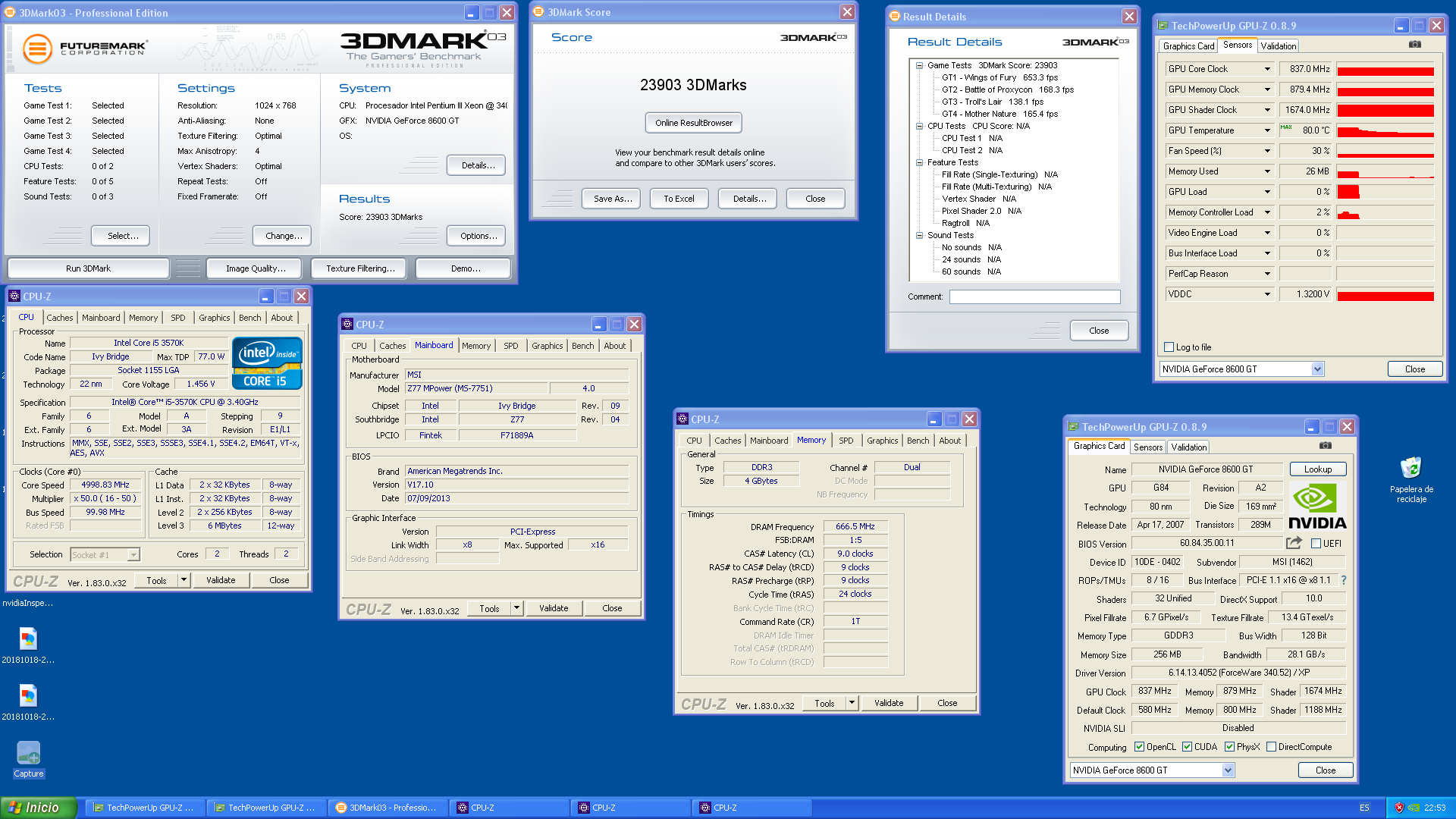Click the ES language indicator in taskbar
1456x819 pixels.
pyautogui.click(x=1364, y=808)
